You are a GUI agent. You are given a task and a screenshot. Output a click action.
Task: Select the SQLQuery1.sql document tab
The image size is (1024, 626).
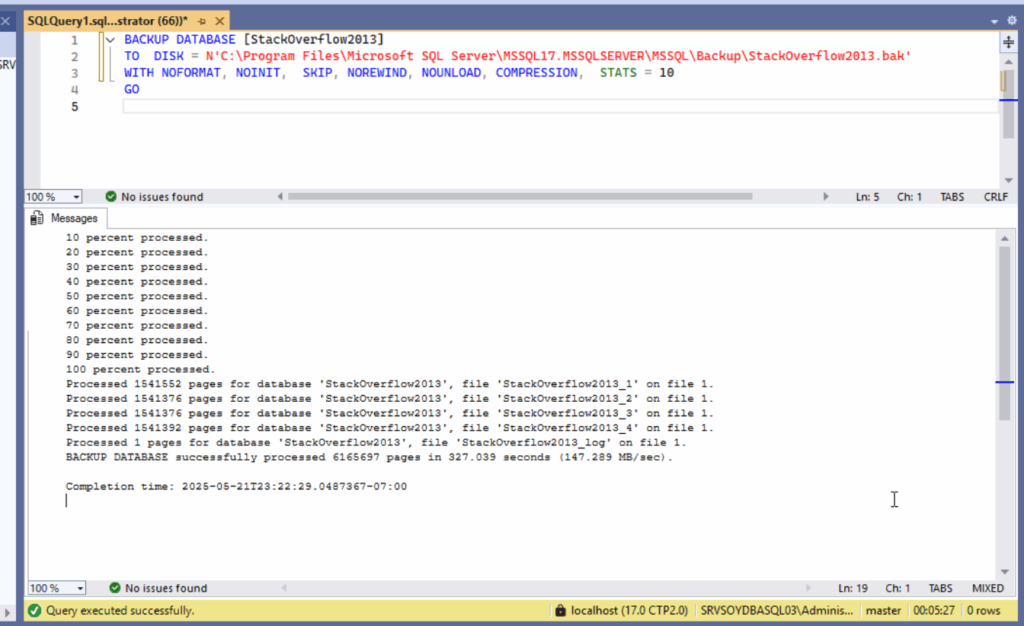click(x=107, y=20)
